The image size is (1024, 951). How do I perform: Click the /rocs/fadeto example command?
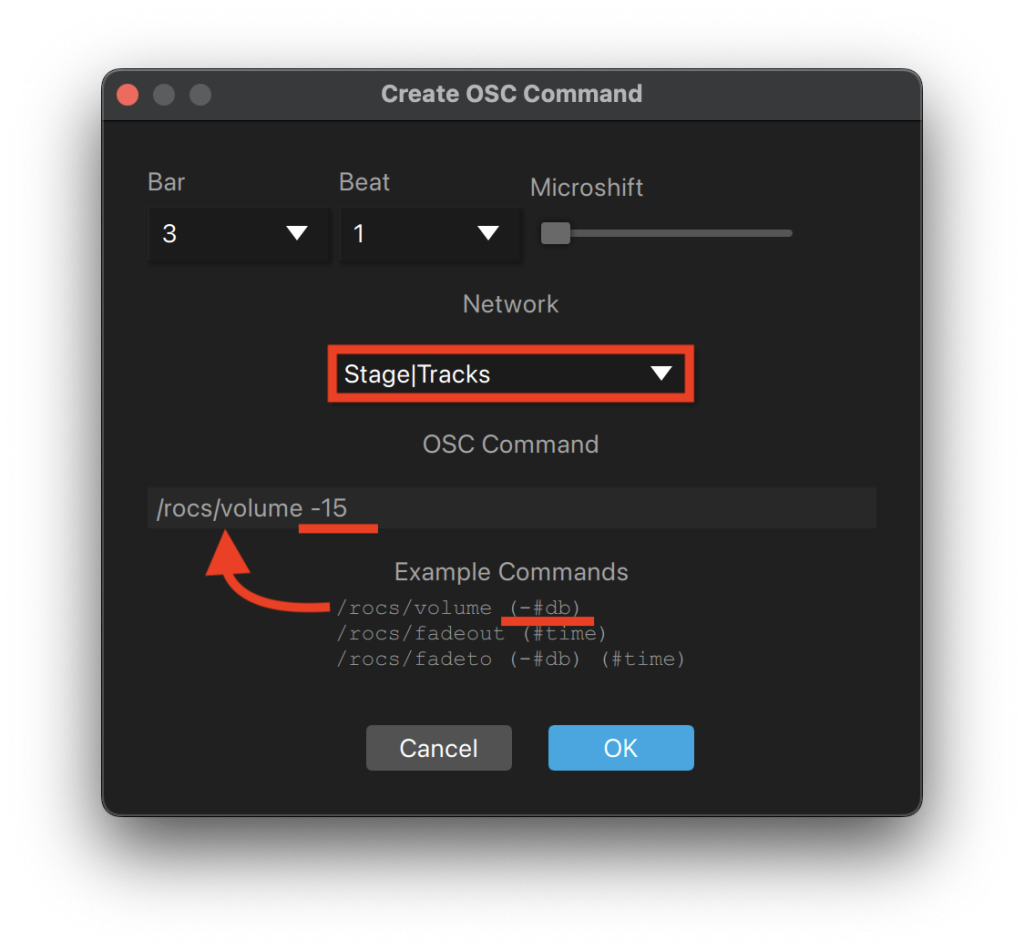(x=511, y=659)
